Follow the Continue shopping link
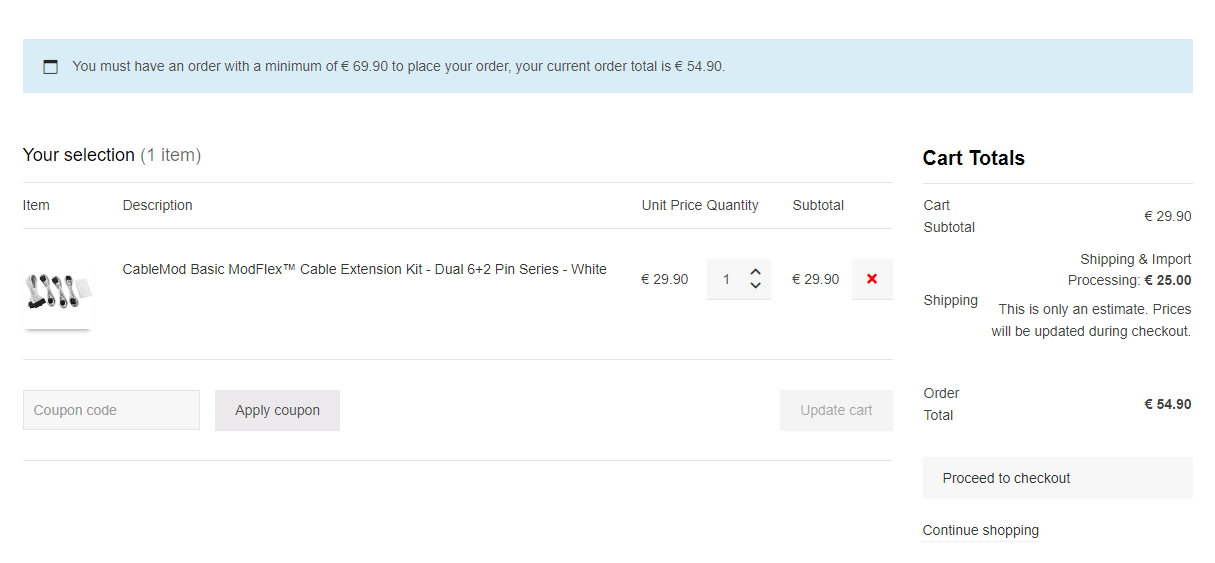This screenshot has width=1215, height=563. pyautogui.click(x=980, y=530)
